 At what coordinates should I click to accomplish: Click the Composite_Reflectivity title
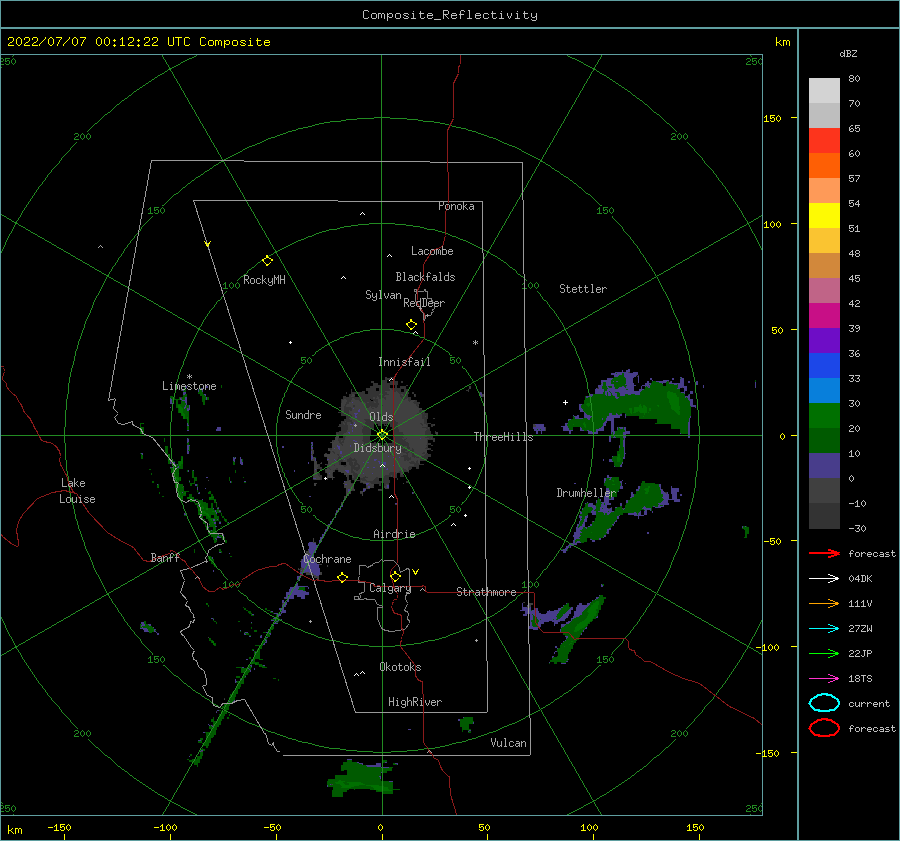[x=450, y=15]
